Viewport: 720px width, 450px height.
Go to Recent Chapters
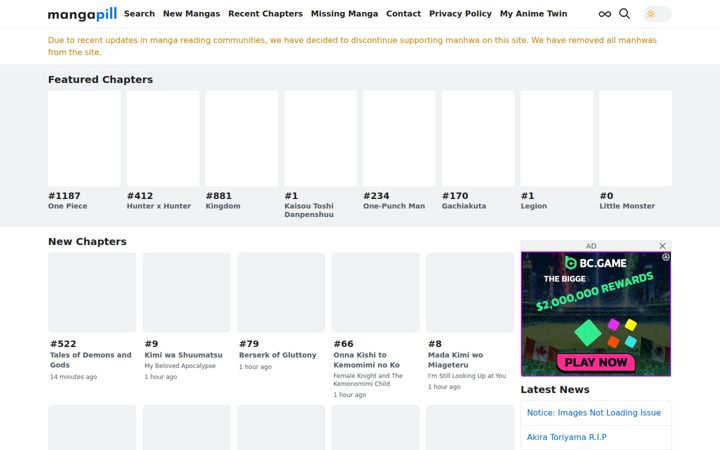tap(265, 14)
